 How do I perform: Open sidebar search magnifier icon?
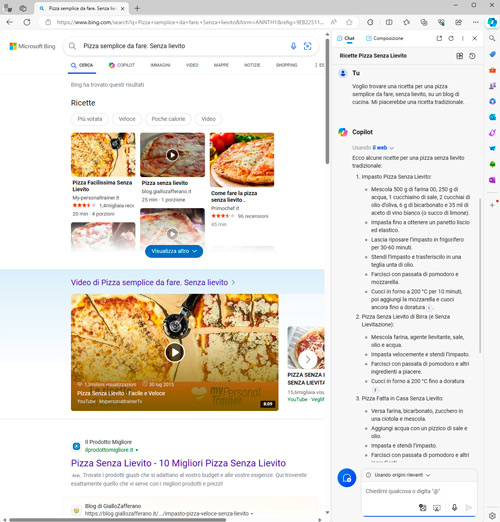click(492, 38)
